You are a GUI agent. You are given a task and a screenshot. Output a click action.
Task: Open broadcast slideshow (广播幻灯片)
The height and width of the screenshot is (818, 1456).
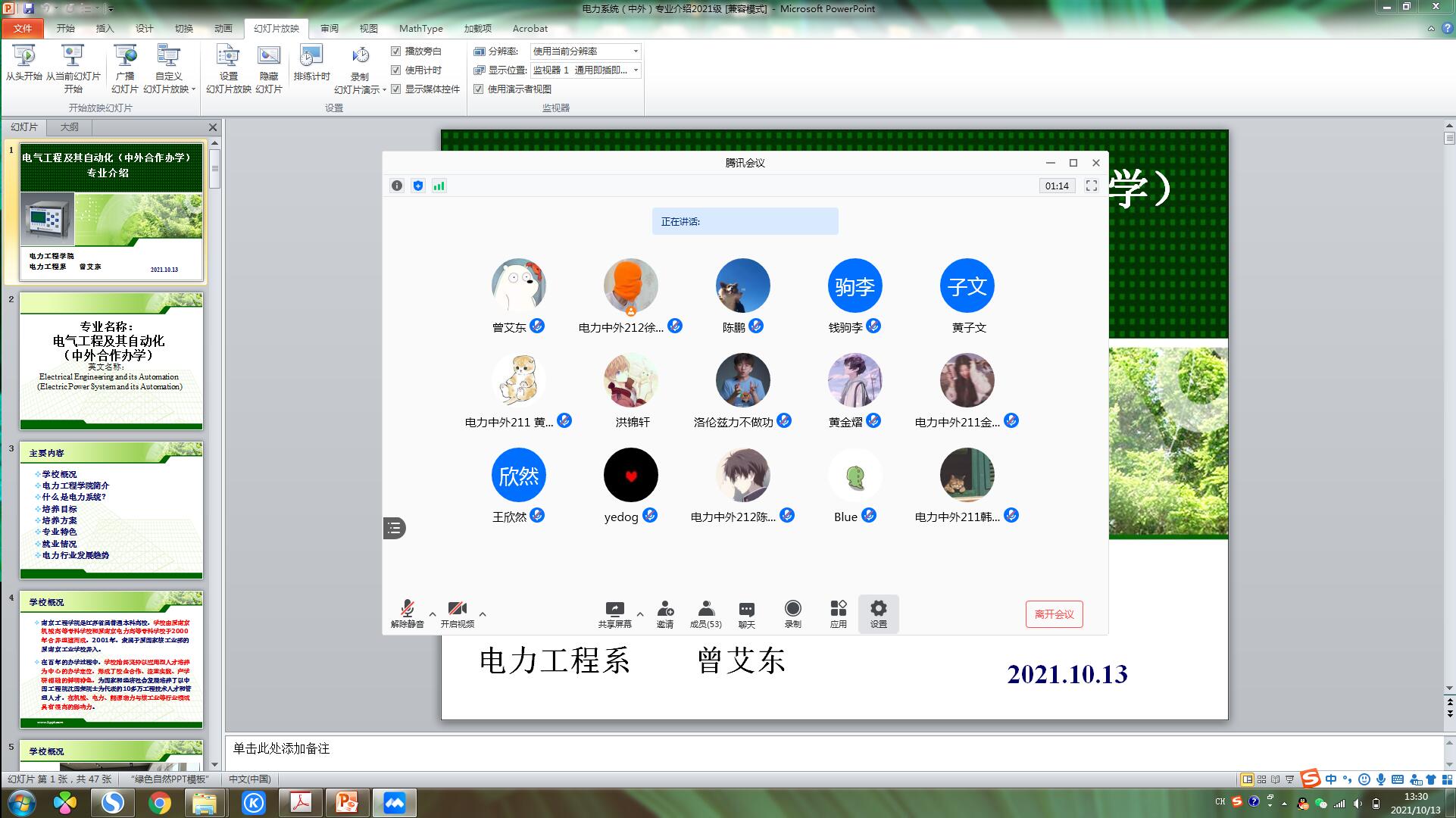click(x=125, y=68)
